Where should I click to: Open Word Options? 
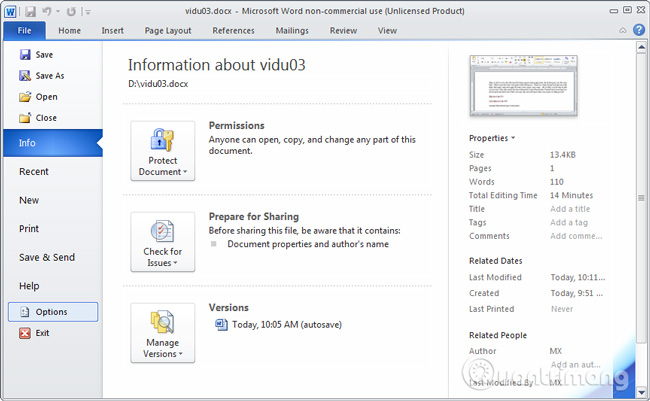53,312
